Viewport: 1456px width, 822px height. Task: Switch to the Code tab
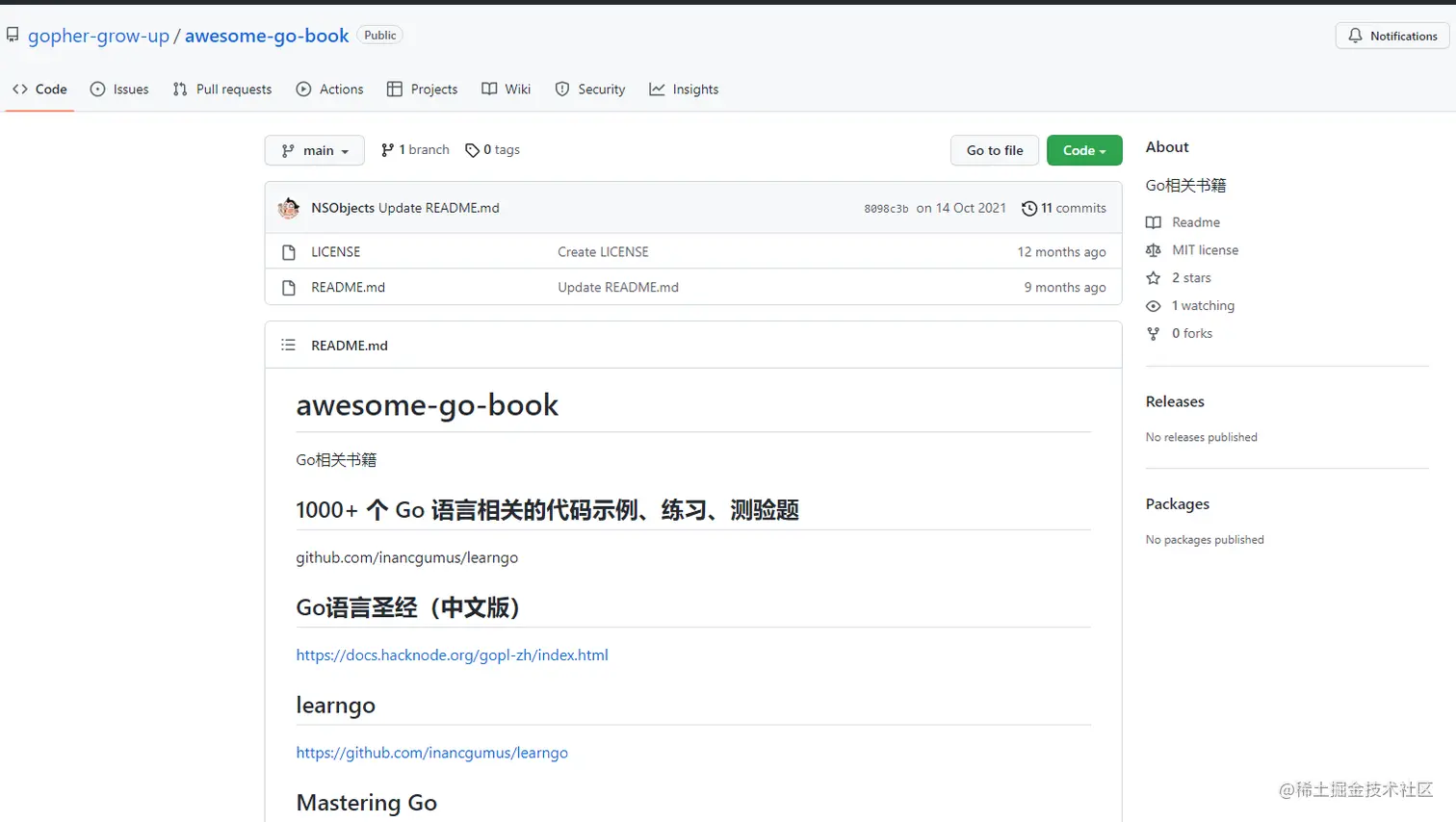39,90
